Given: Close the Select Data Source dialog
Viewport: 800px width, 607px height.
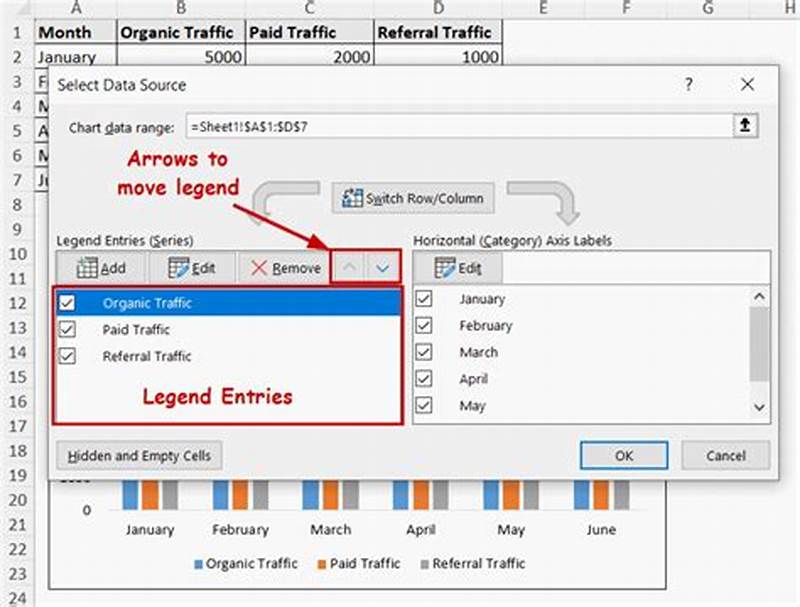Looking at the screenshot, I should click(747, 85).
